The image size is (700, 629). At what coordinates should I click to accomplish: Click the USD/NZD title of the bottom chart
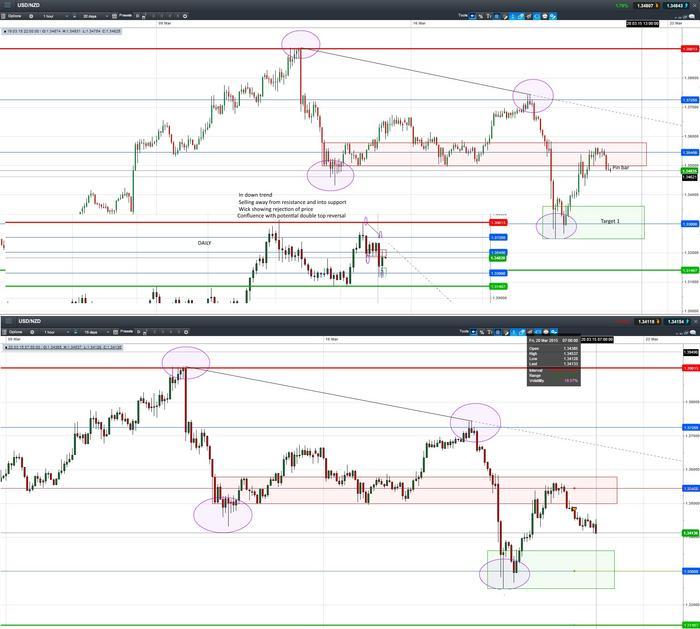(29, 321)
